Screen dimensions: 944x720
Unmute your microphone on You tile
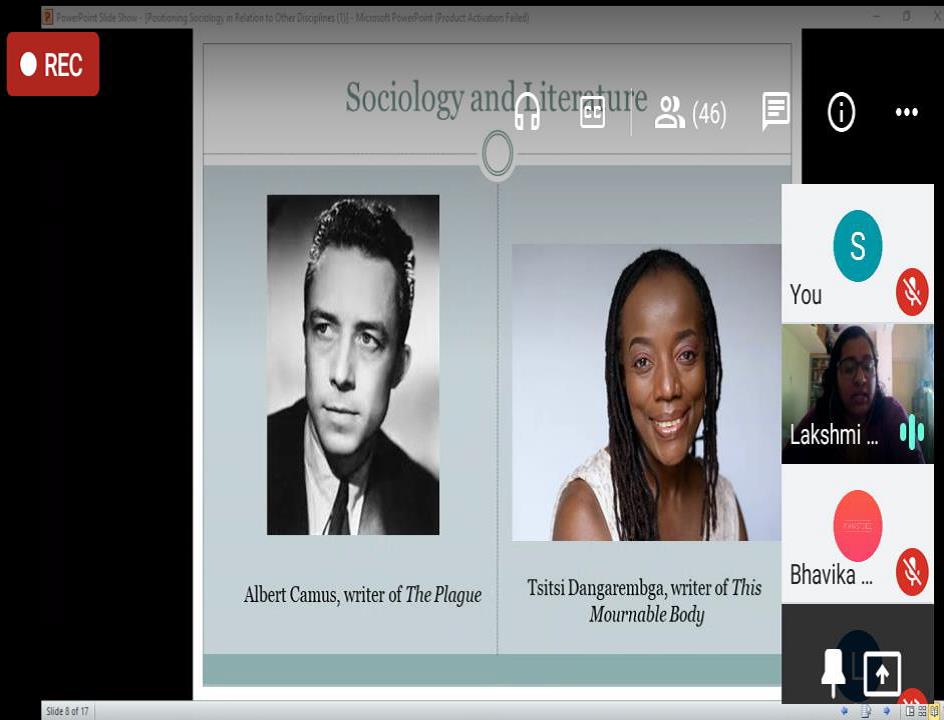point(911,292)
